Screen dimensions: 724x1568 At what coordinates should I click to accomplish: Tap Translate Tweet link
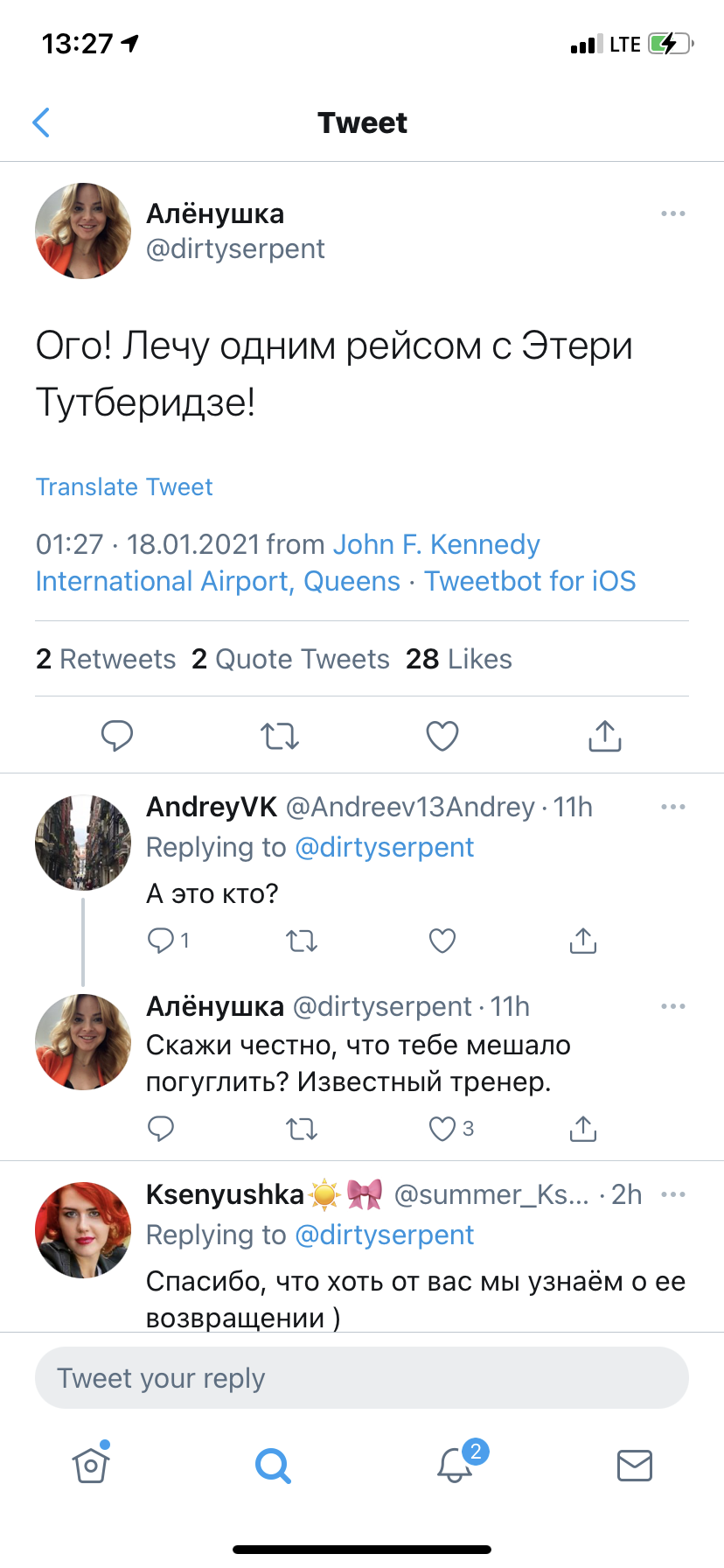coord(124,486)
